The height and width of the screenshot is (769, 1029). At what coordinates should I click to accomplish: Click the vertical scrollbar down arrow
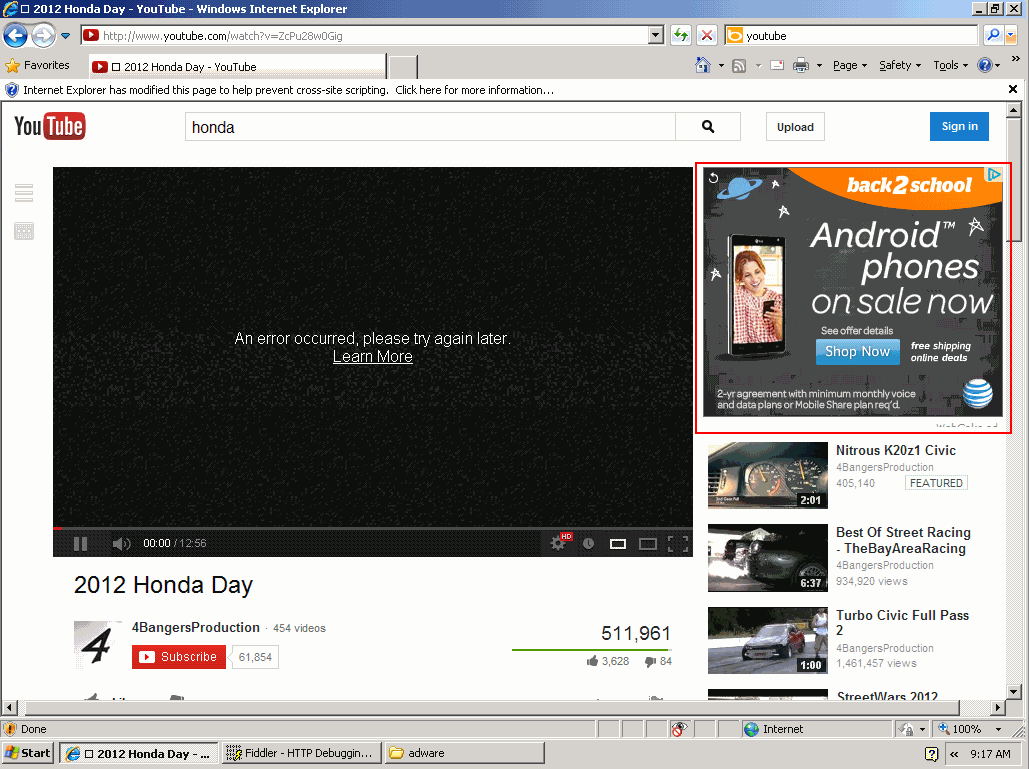click(1014, 692)
